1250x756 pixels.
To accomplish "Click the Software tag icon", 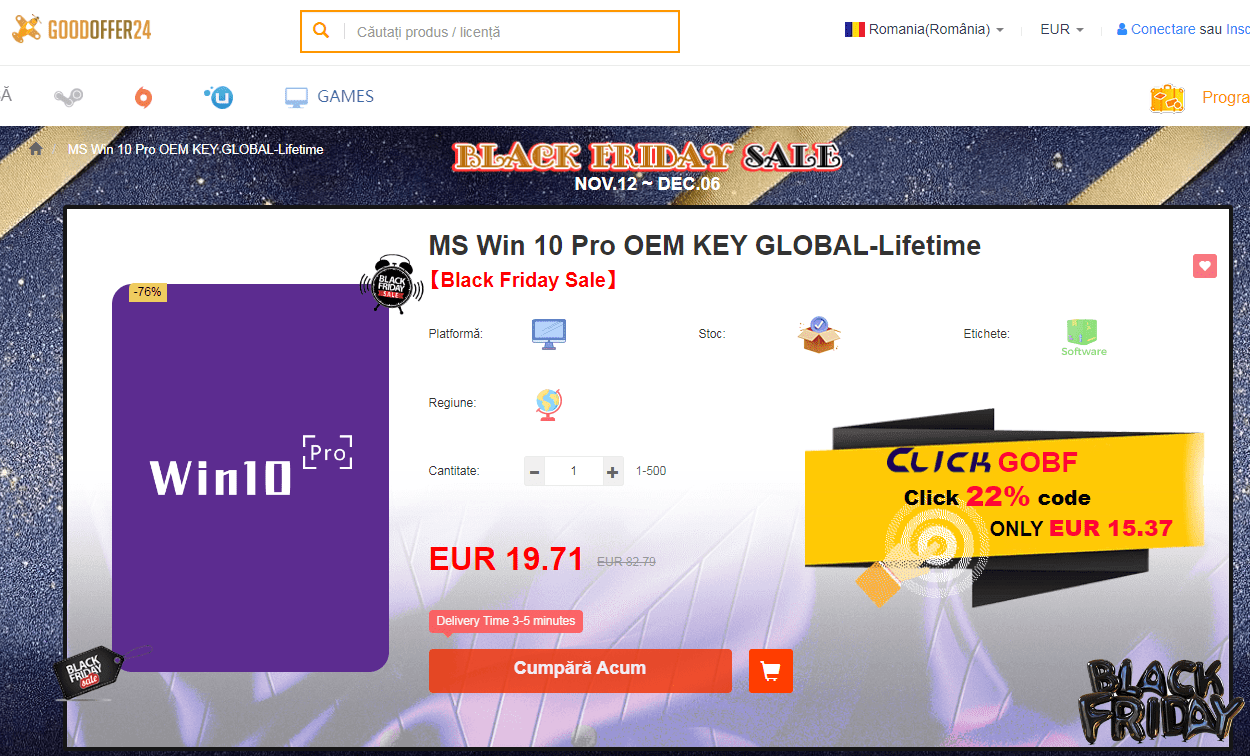I will [1083, 338].
